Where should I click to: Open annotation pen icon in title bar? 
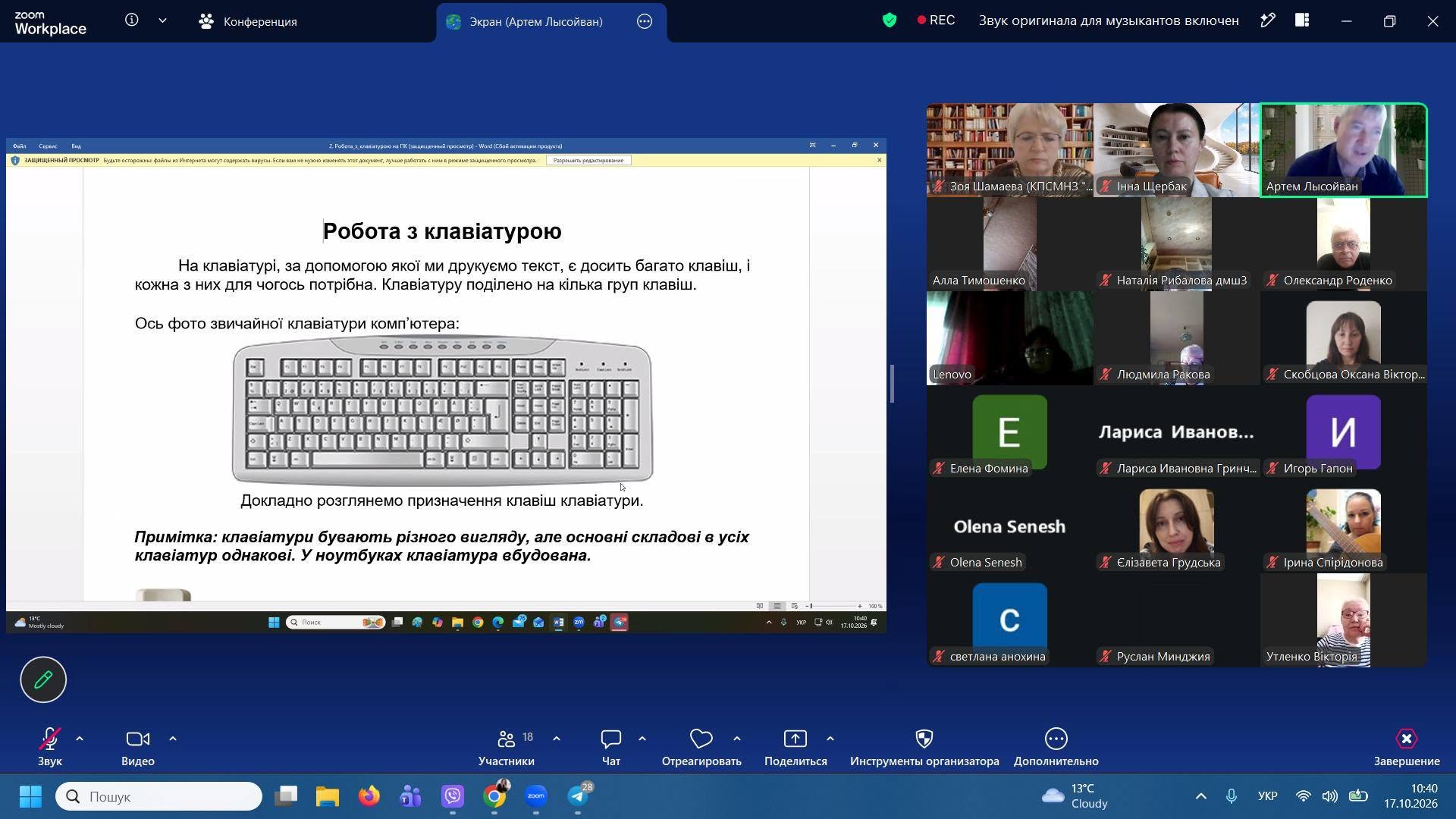click(x=1267, y=20)
